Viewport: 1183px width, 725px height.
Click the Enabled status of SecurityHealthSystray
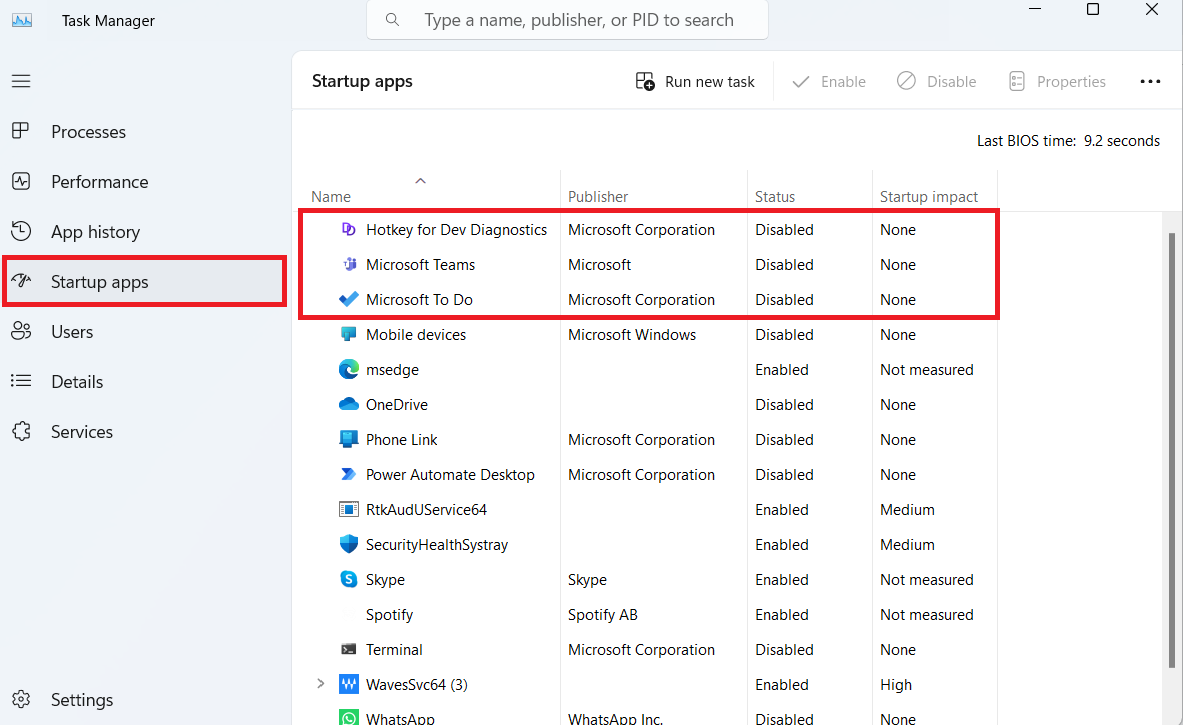click(x=782, y=545)
